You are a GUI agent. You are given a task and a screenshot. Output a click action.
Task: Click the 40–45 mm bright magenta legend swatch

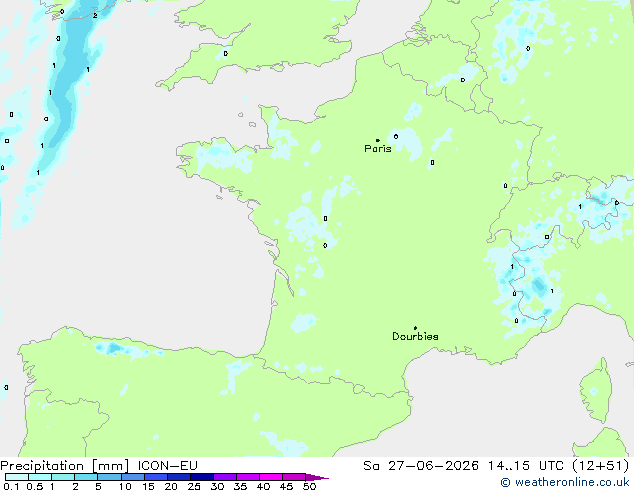tap(271, 477)
